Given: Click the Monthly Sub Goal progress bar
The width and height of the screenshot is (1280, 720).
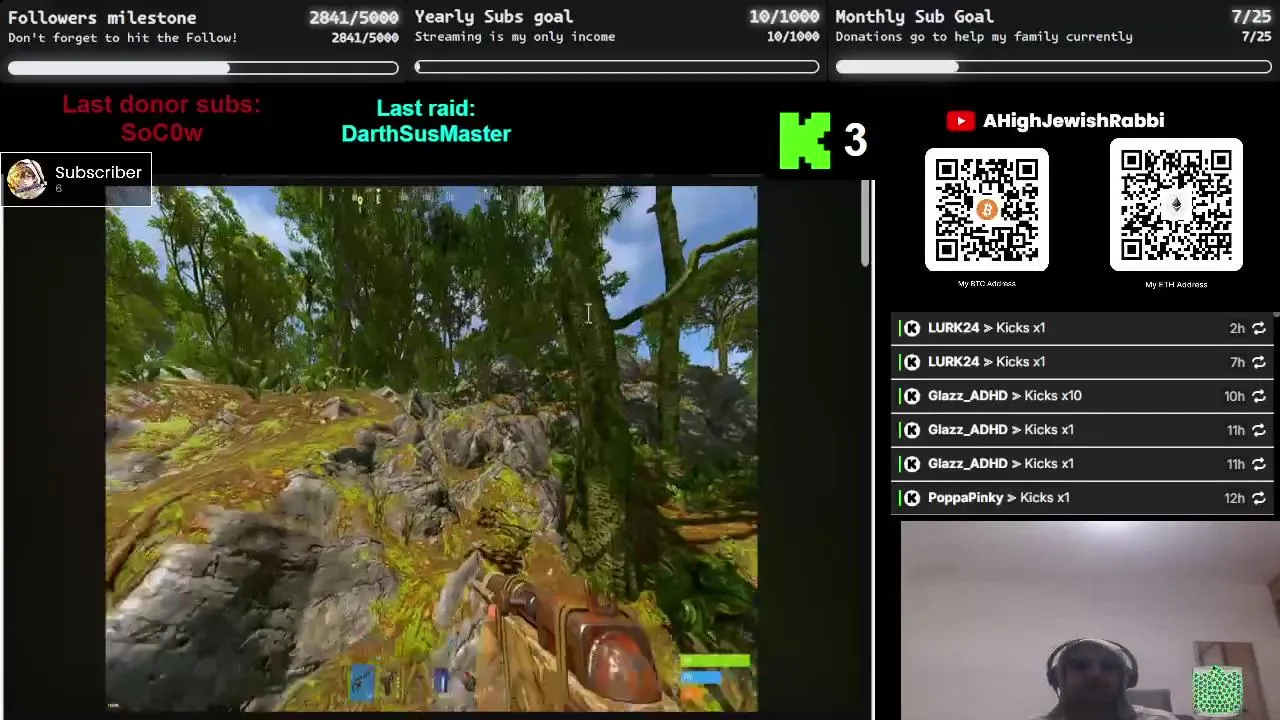Looking at the screenshot, I should [1053, 67].
